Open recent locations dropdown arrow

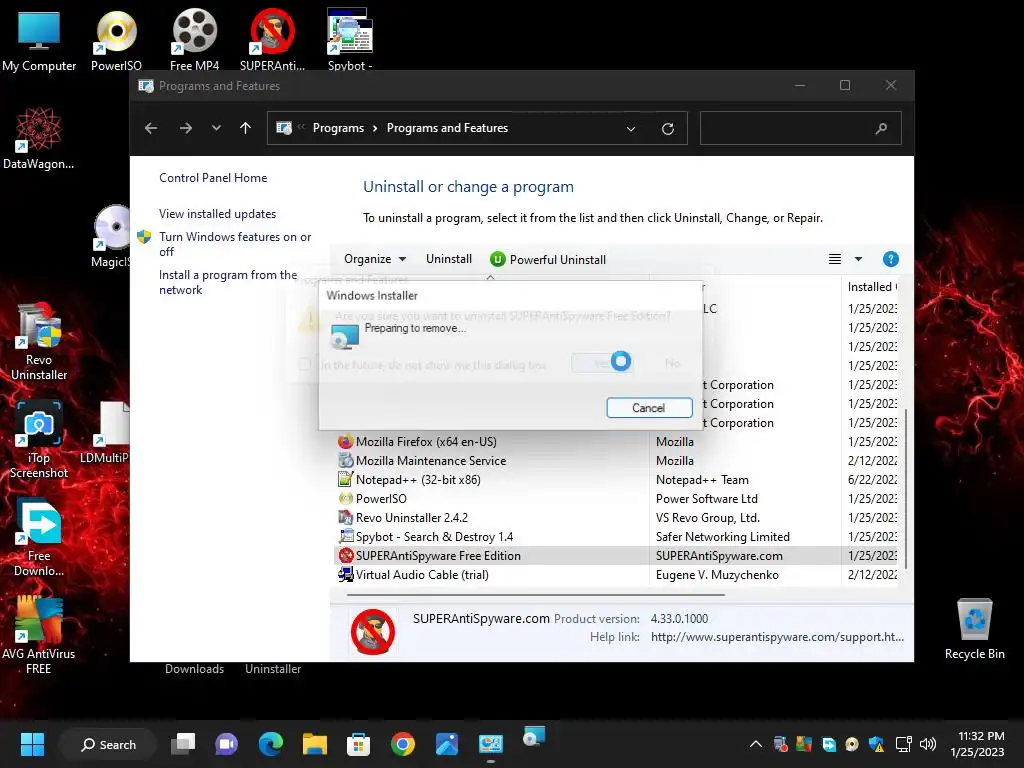[x=216, y=128]
